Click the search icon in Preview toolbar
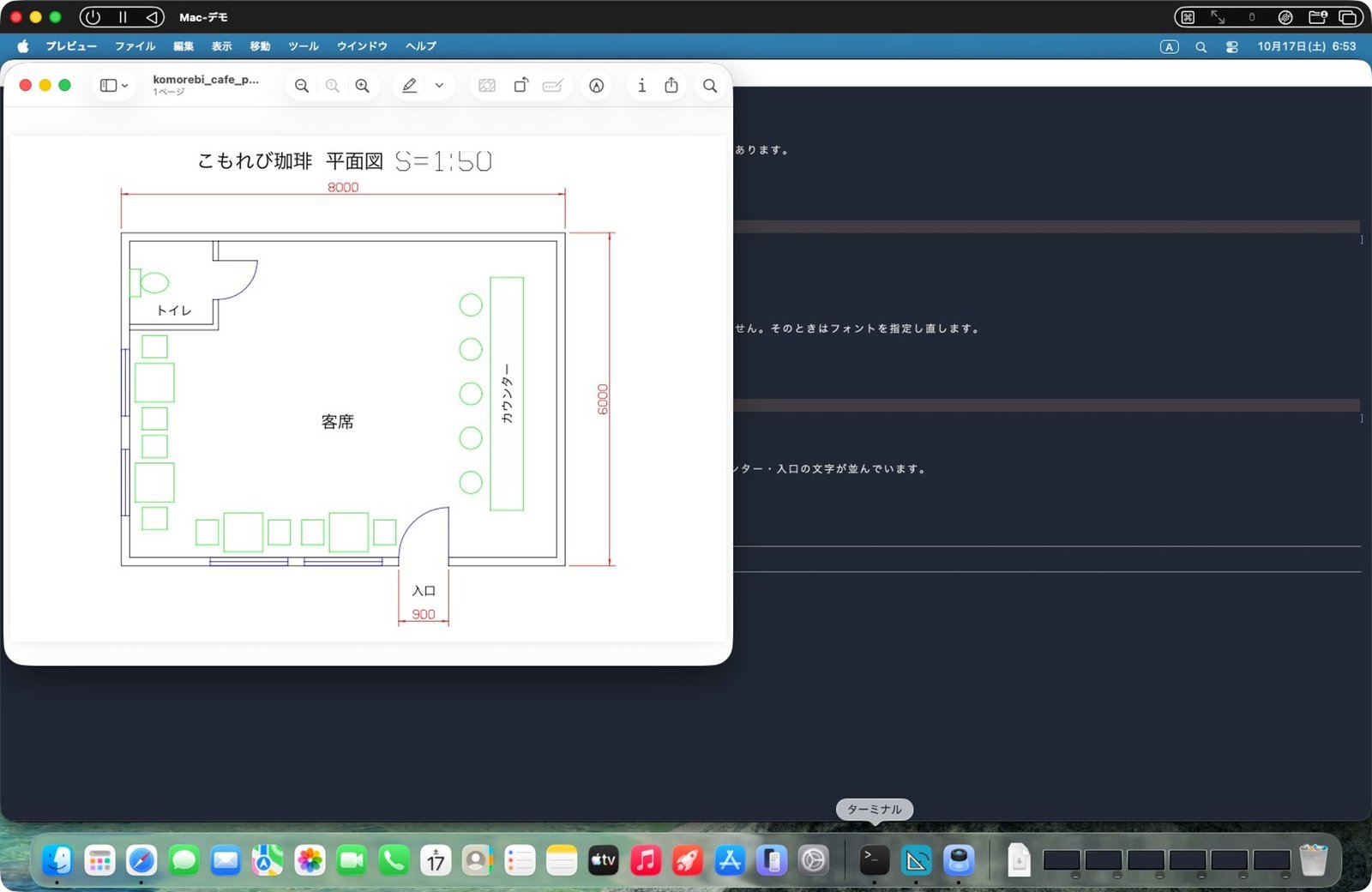Screen dimensions: 1372x892 coord(710,86)
